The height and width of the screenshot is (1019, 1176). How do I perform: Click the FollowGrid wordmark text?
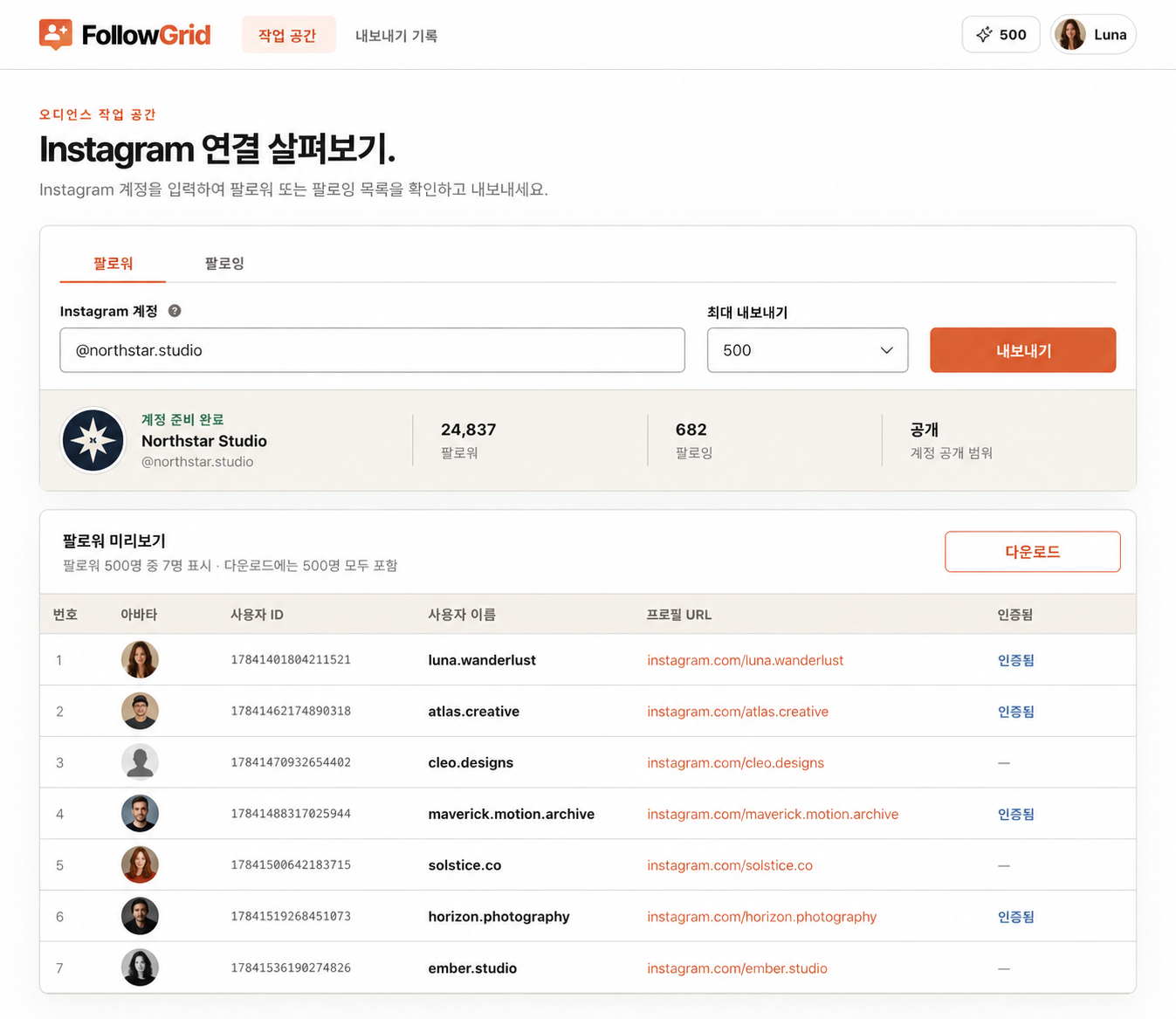coord(147,35)
